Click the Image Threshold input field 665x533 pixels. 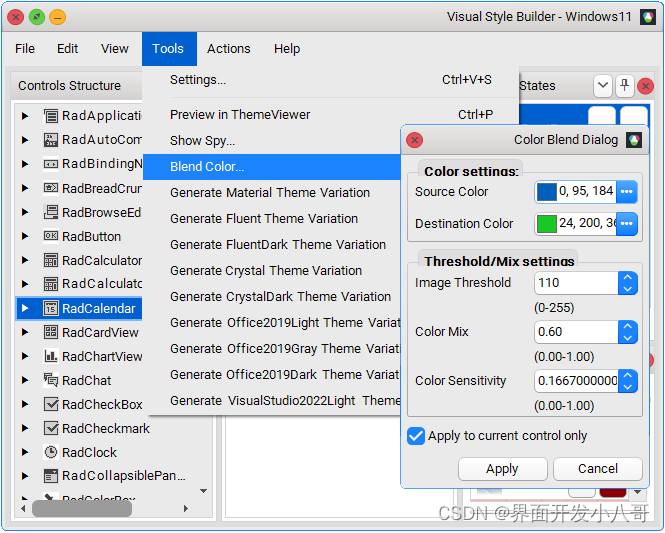point(576,283)
